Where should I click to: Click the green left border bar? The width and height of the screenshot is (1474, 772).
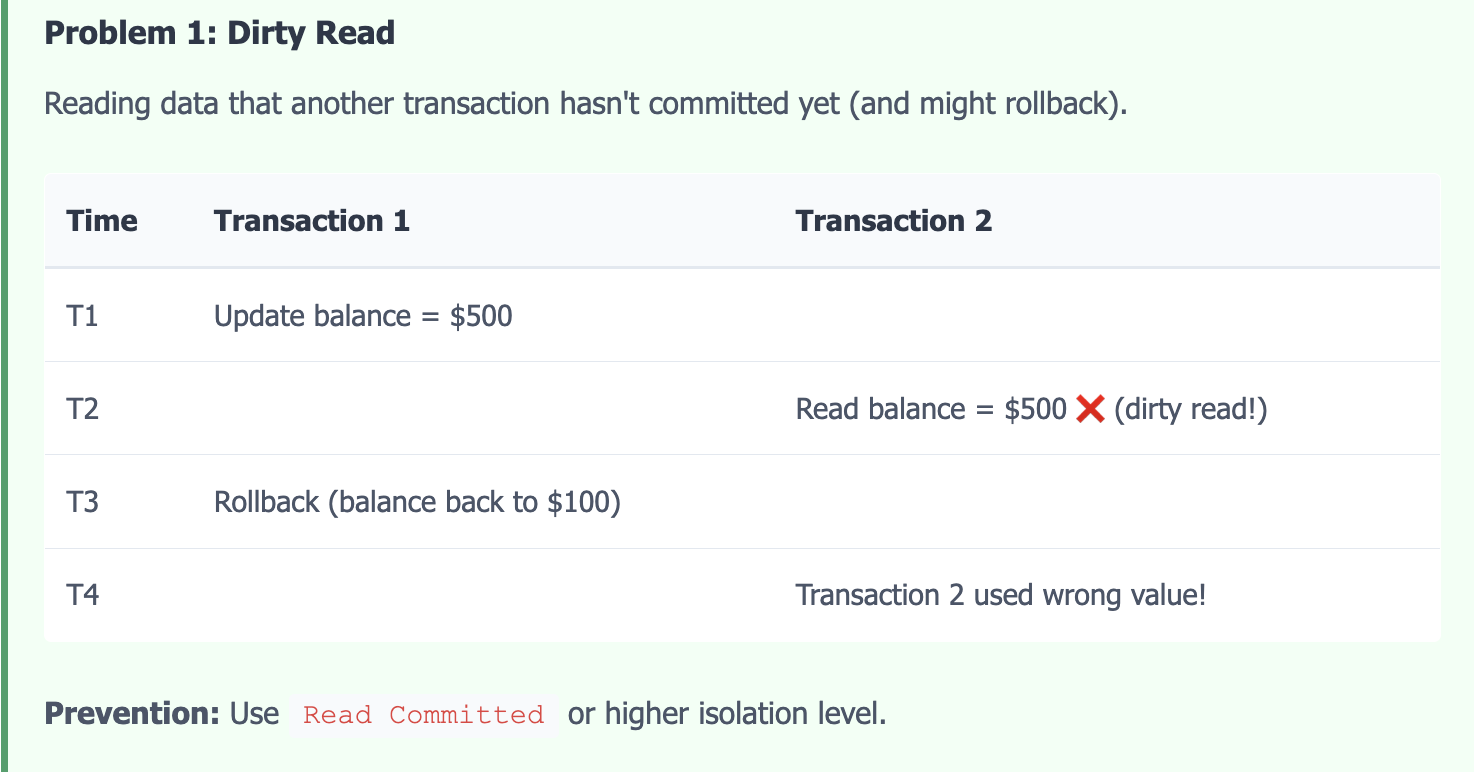[4, 386]
